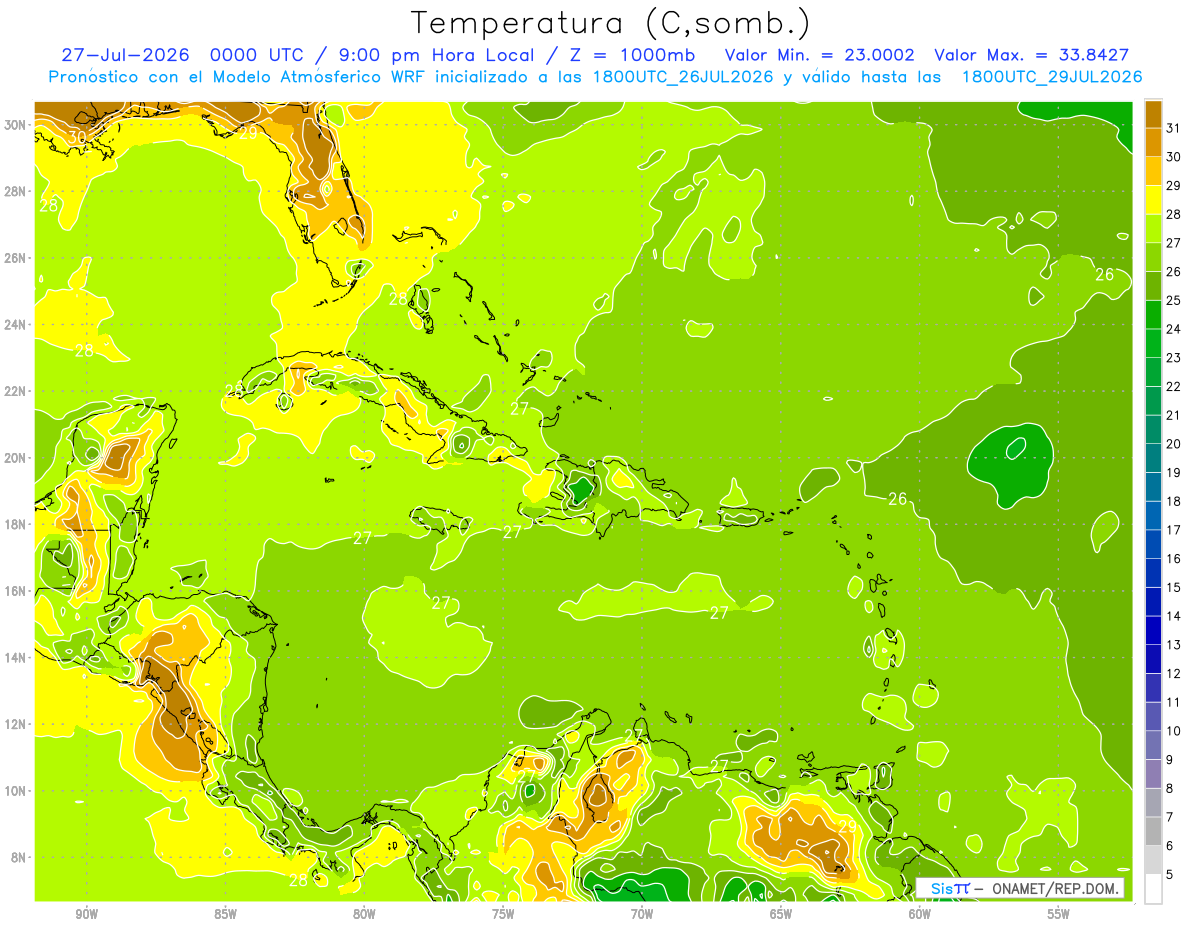Click the '85W' longitude axis label

[x=225, y=914]
